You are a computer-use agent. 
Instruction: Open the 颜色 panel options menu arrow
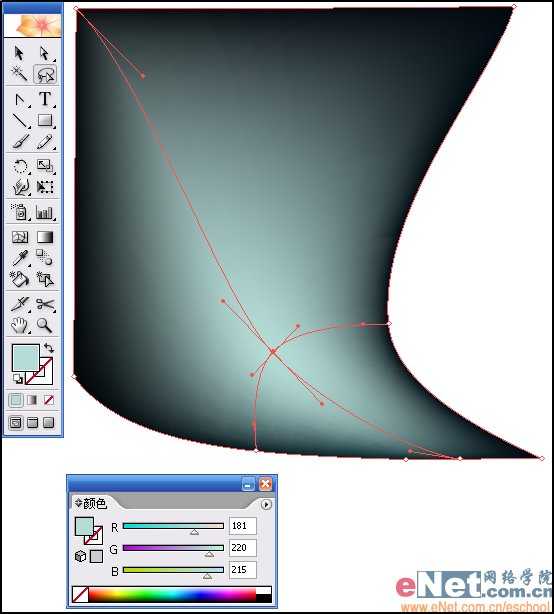[266, 504]
